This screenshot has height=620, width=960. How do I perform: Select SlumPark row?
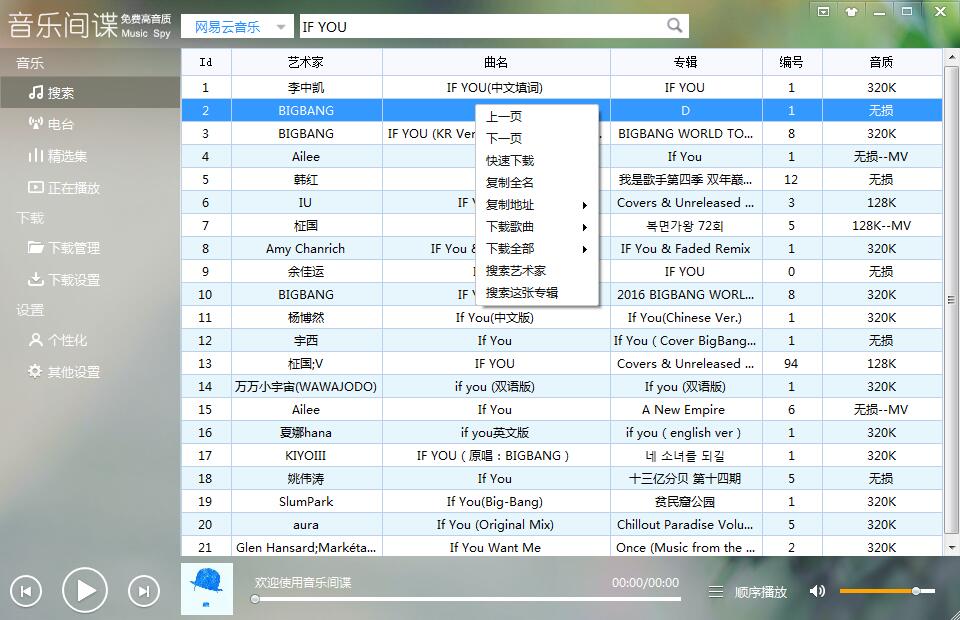561,502
